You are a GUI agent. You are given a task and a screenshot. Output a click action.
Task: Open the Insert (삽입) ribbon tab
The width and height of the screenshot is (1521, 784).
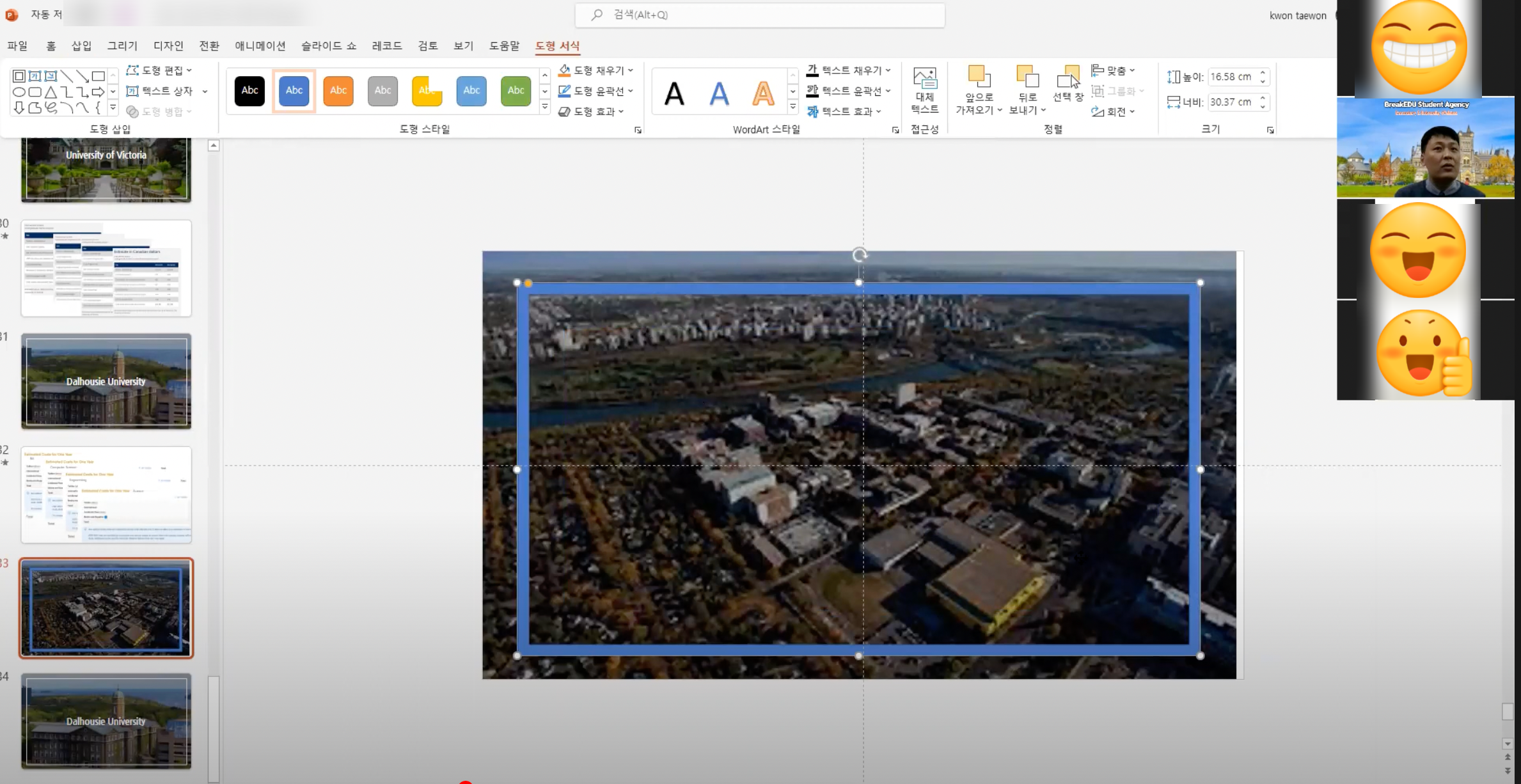click(81, 45)
